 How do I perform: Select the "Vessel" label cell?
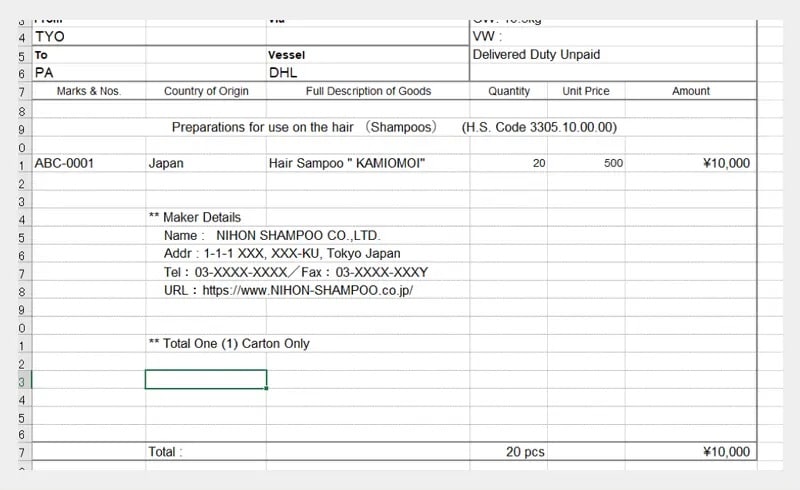[x=286, y=55]
